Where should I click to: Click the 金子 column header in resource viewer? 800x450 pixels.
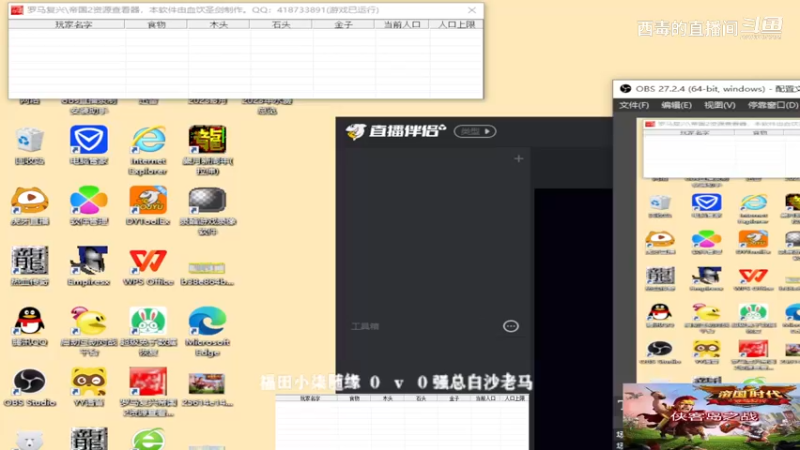pos(343,24)
